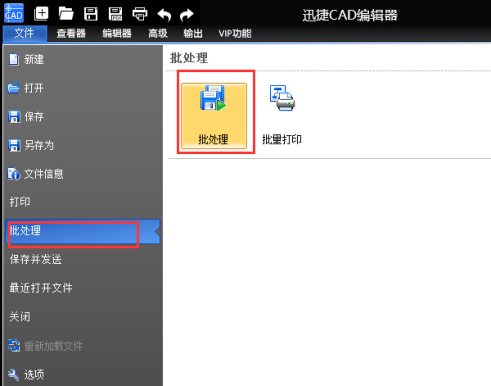Redo with the right arrow icon
The image size is (491, 386).
(187, 15)
